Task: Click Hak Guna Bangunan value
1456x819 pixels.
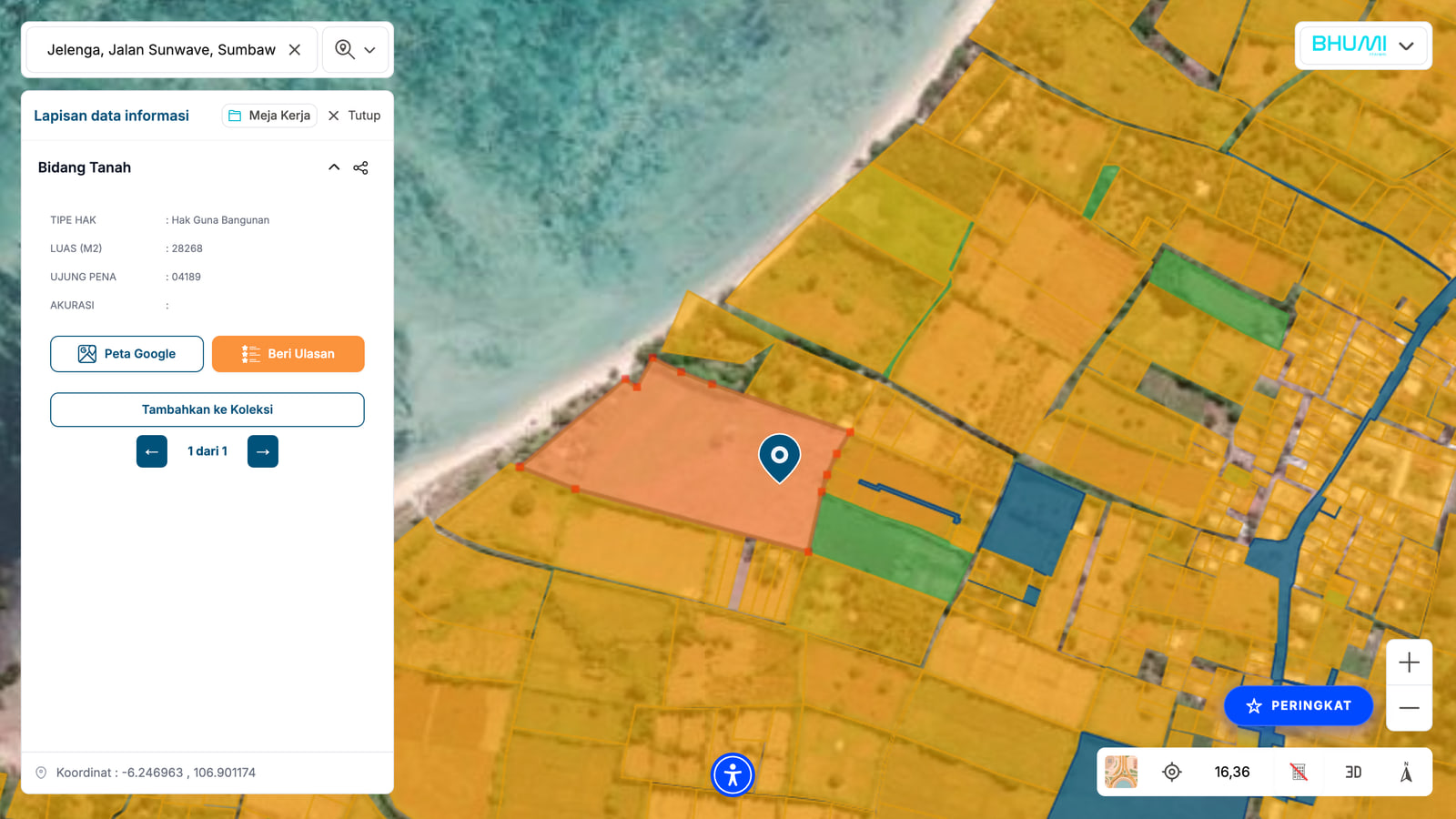Action: (x=220, y=220)
